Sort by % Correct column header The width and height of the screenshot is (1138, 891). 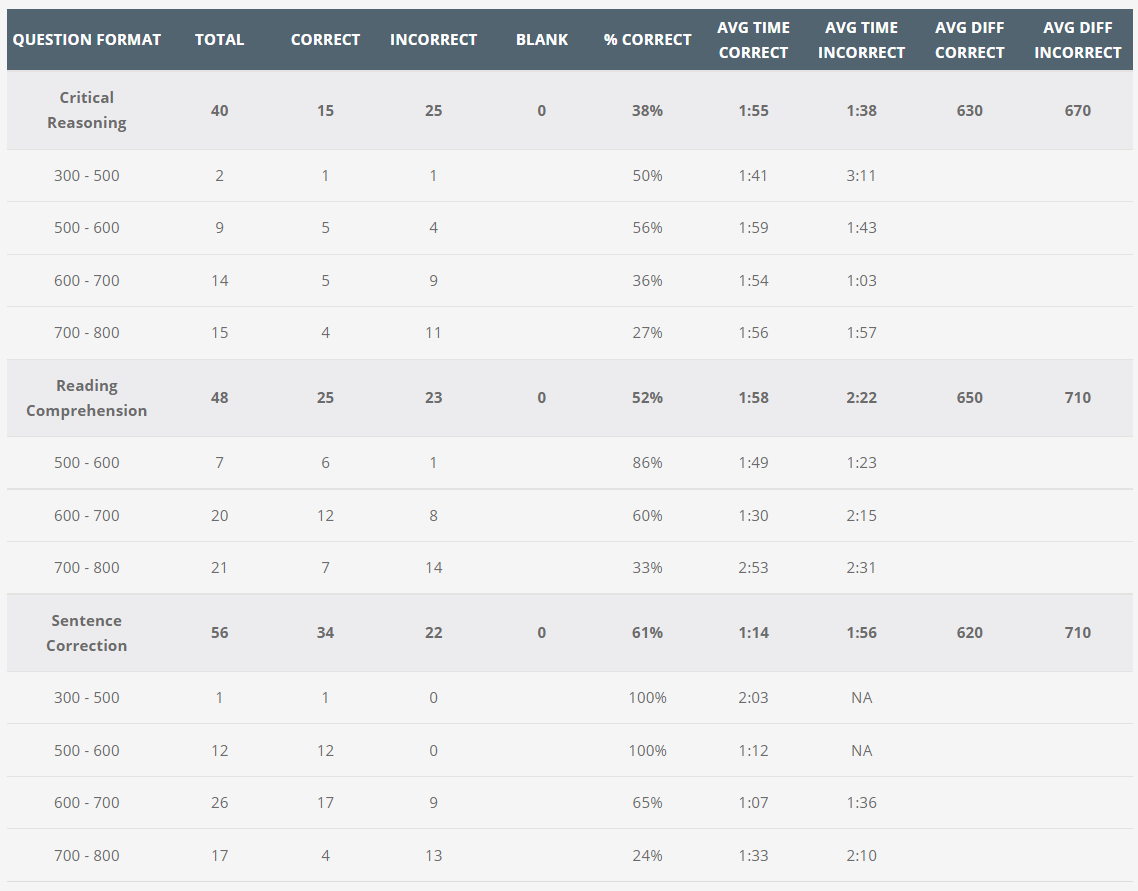[647, 40]
